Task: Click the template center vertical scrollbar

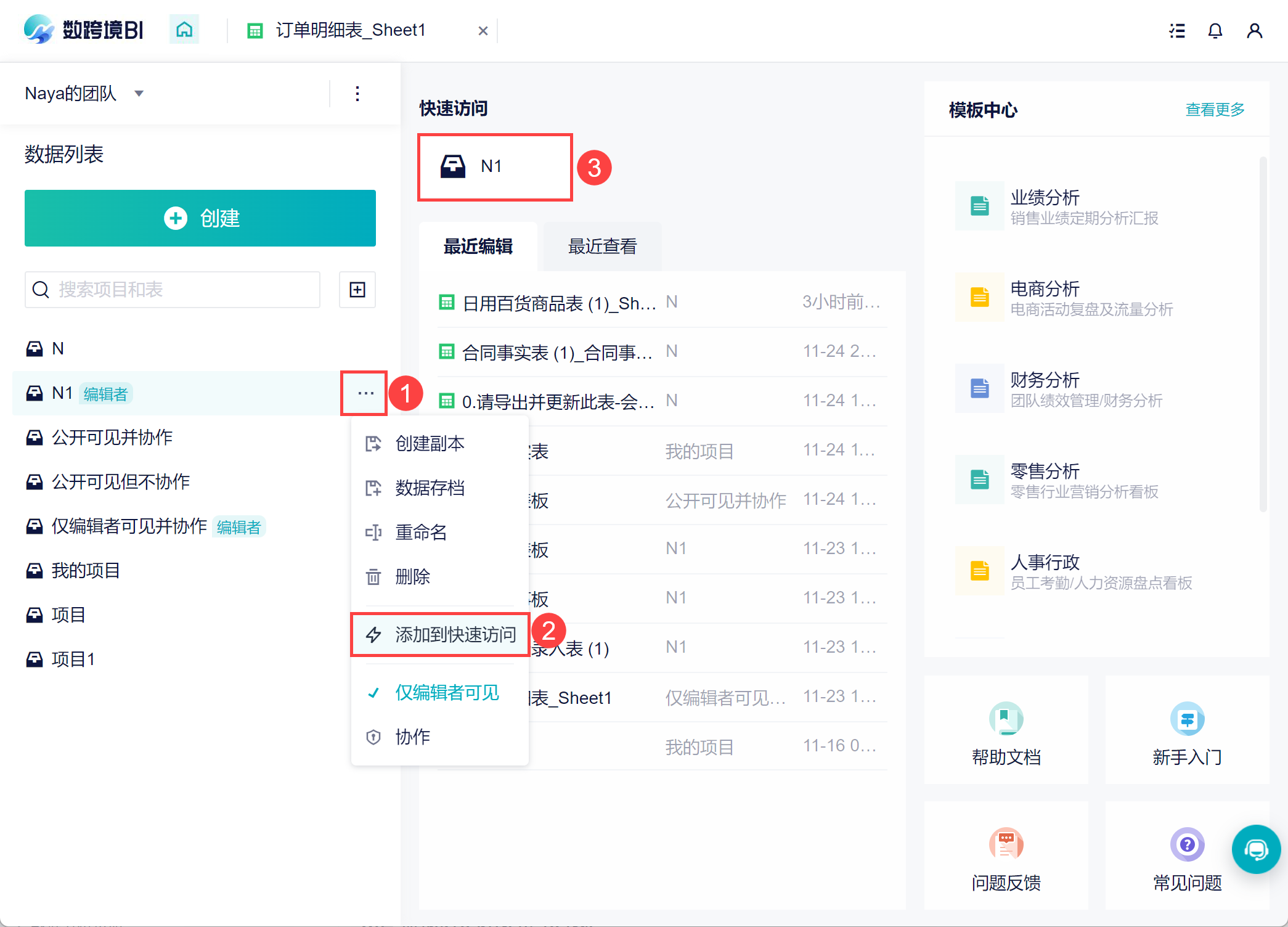Action: click(1263, 333)
